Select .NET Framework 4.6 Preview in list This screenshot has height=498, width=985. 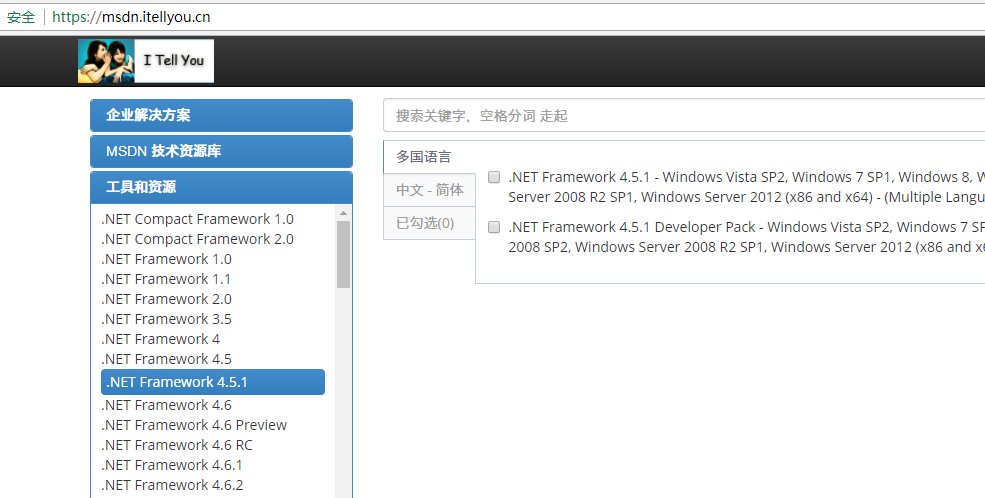coord(194,426)
